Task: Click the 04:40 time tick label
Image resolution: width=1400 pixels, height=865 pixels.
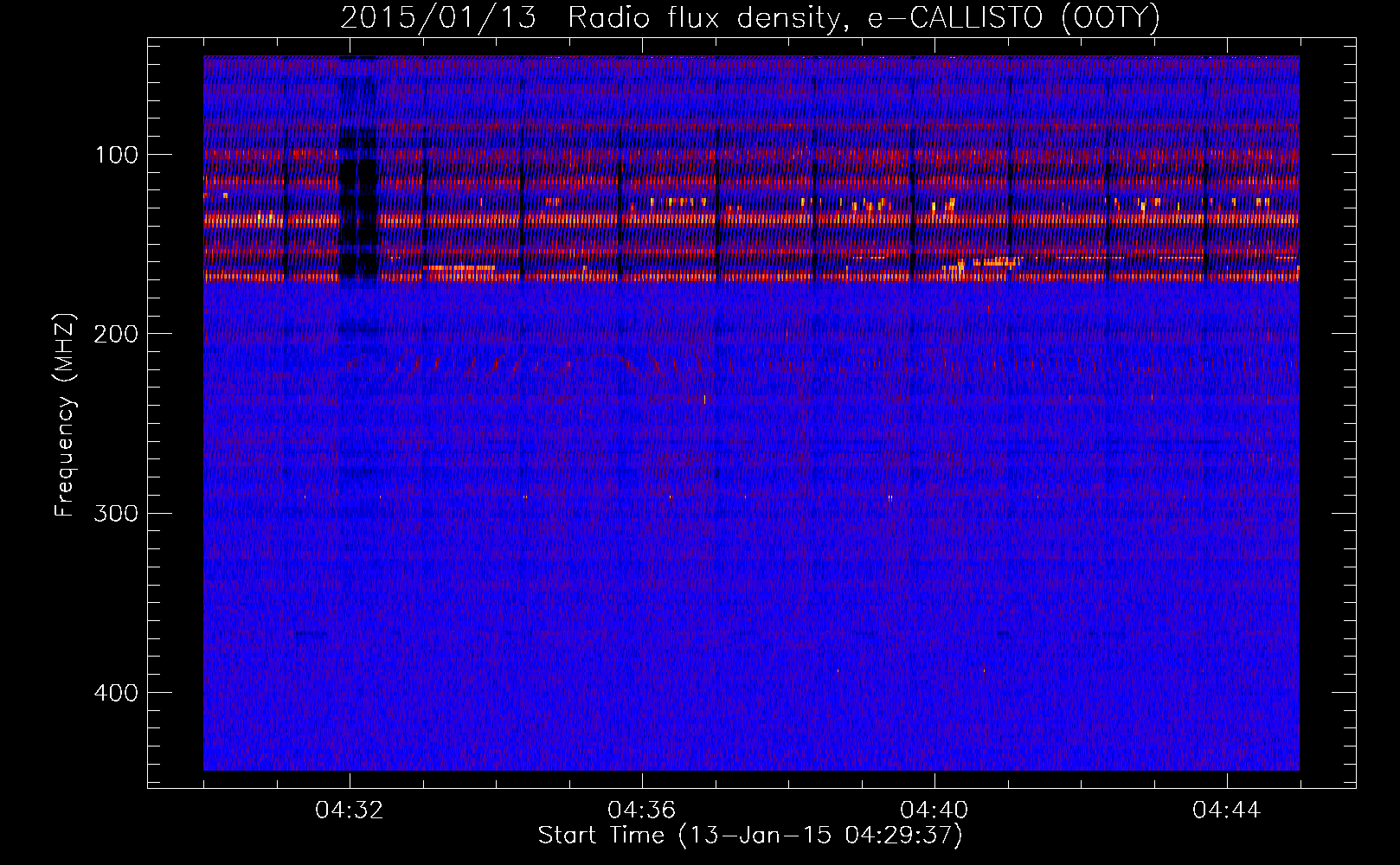Action: coord(934,811)
